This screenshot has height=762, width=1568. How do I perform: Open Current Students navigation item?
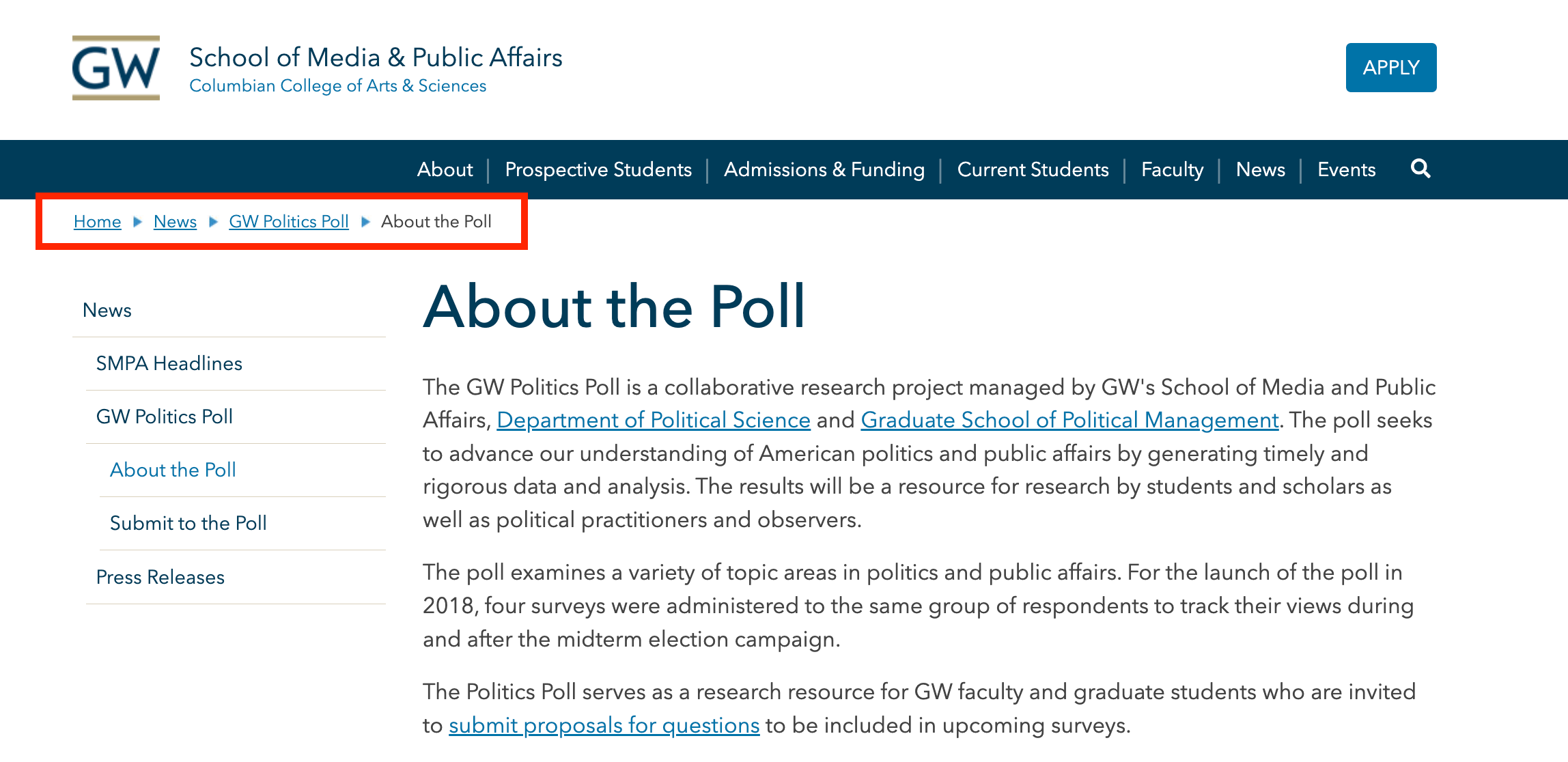click(1033, 169)
